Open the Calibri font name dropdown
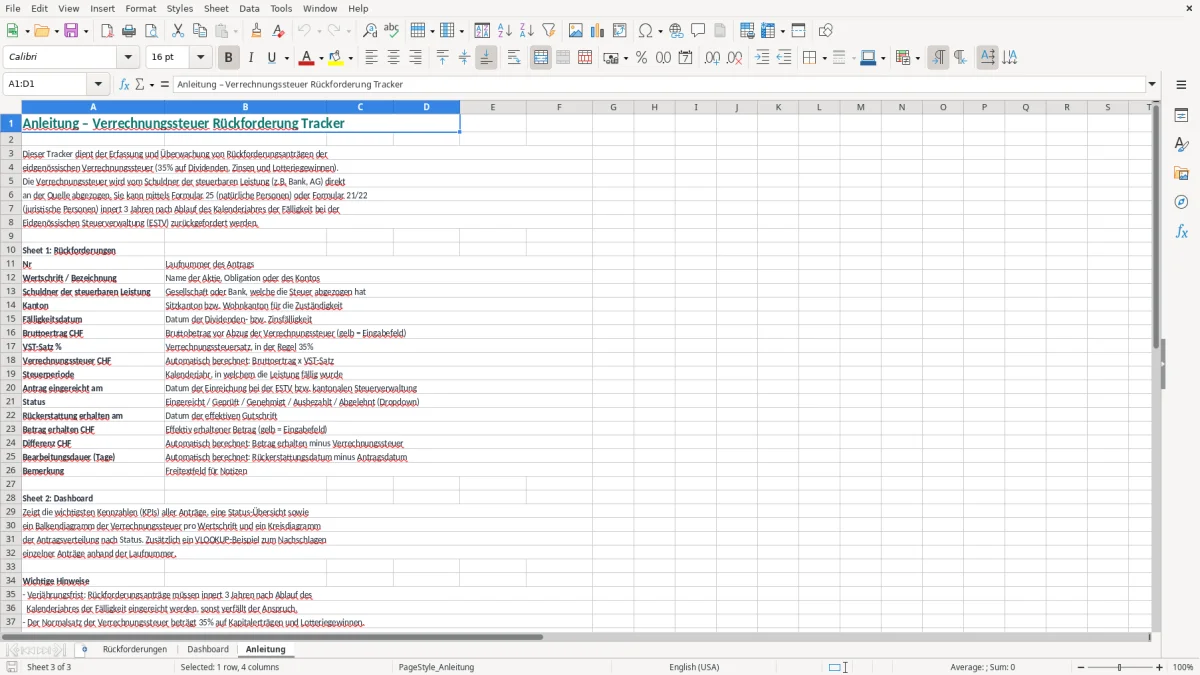 (130, 58)
